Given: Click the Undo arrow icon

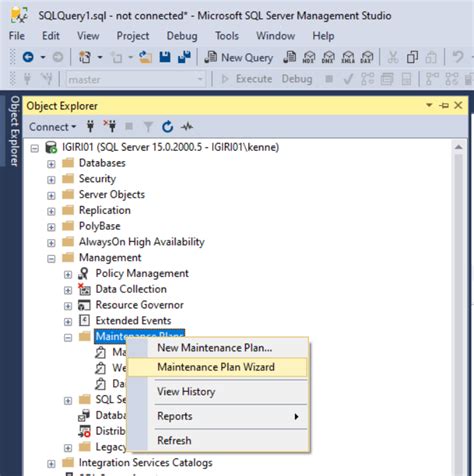Looking at the screenshot, I should point(458,57).
